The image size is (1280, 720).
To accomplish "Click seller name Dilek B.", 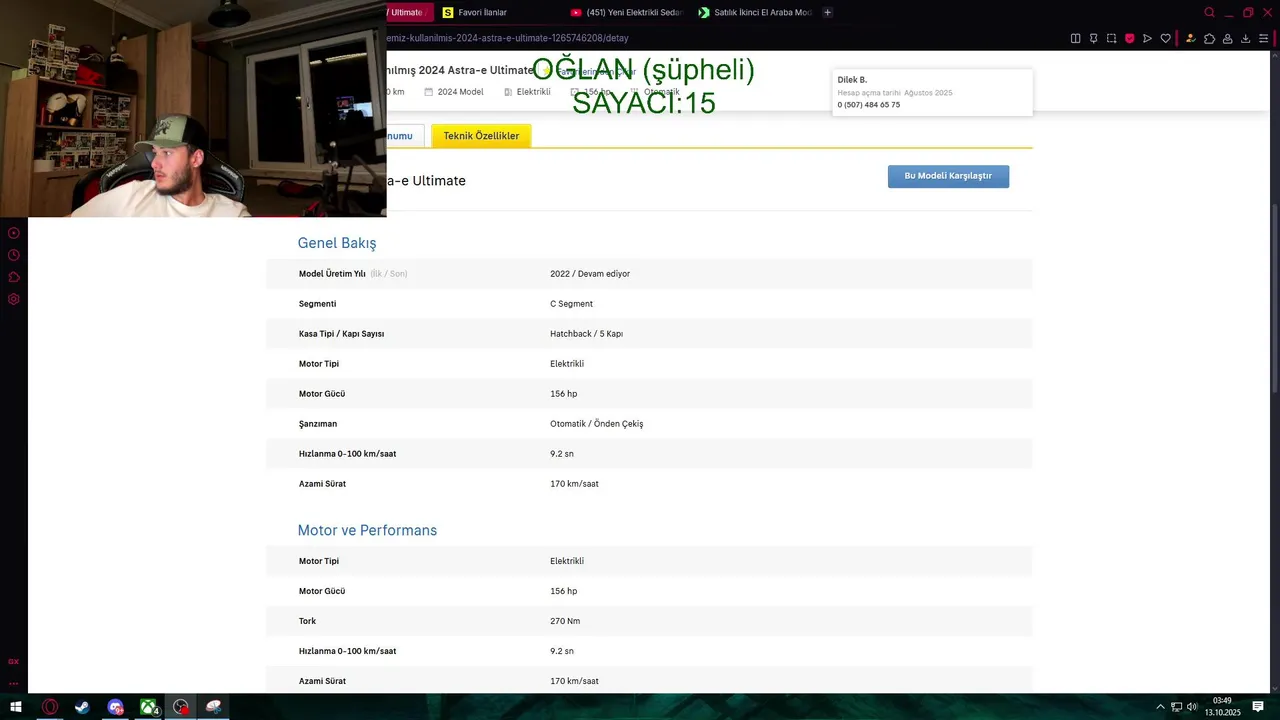I will [x=852, y=80].
